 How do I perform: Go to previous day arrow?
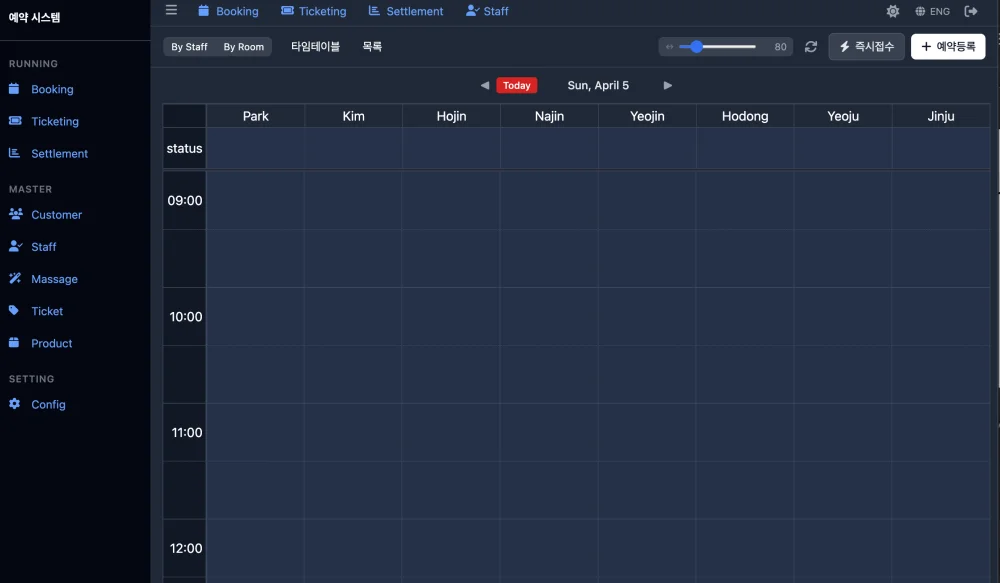click(x=485, y=85)
